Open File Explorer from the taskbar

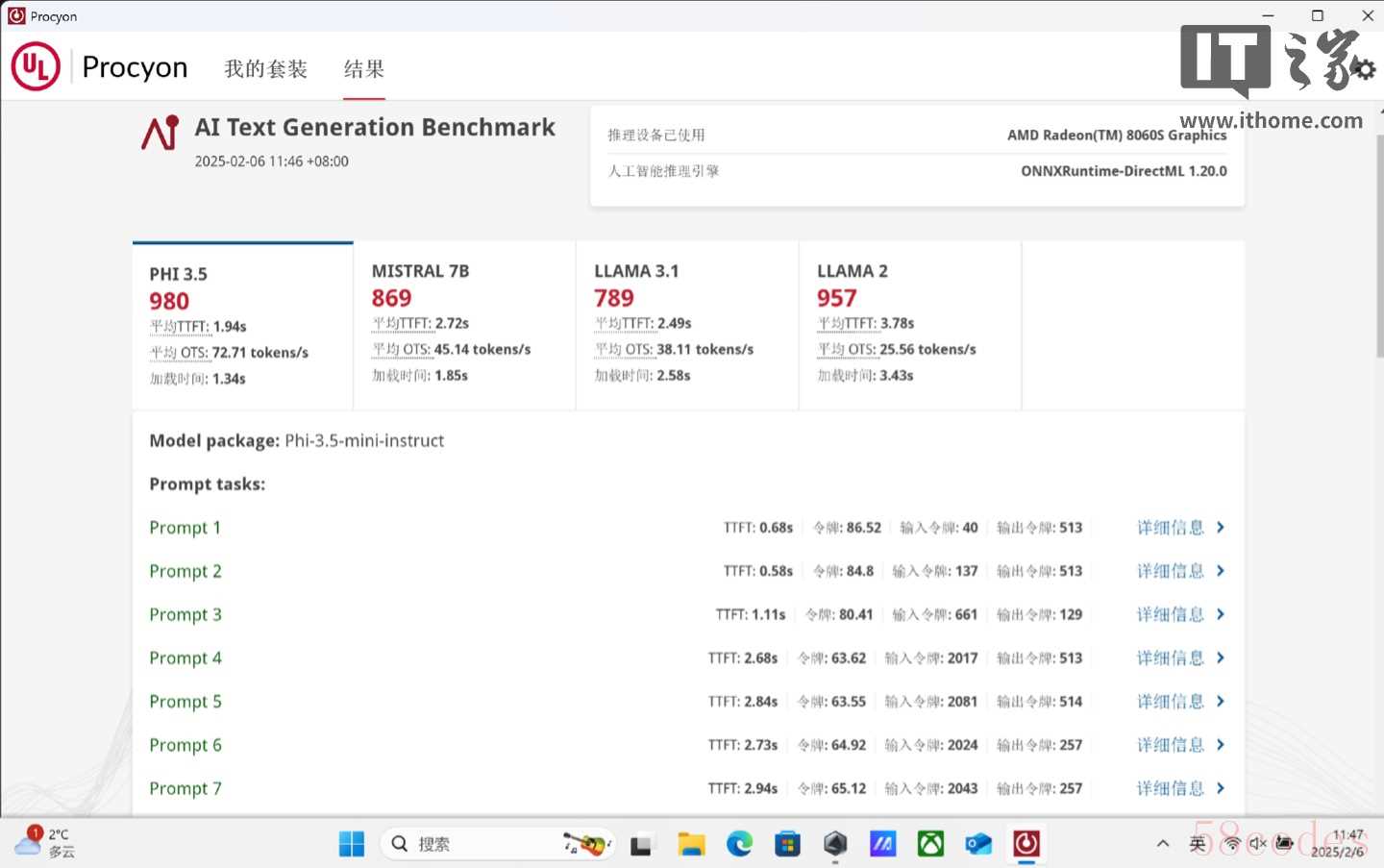click(691, 844)
